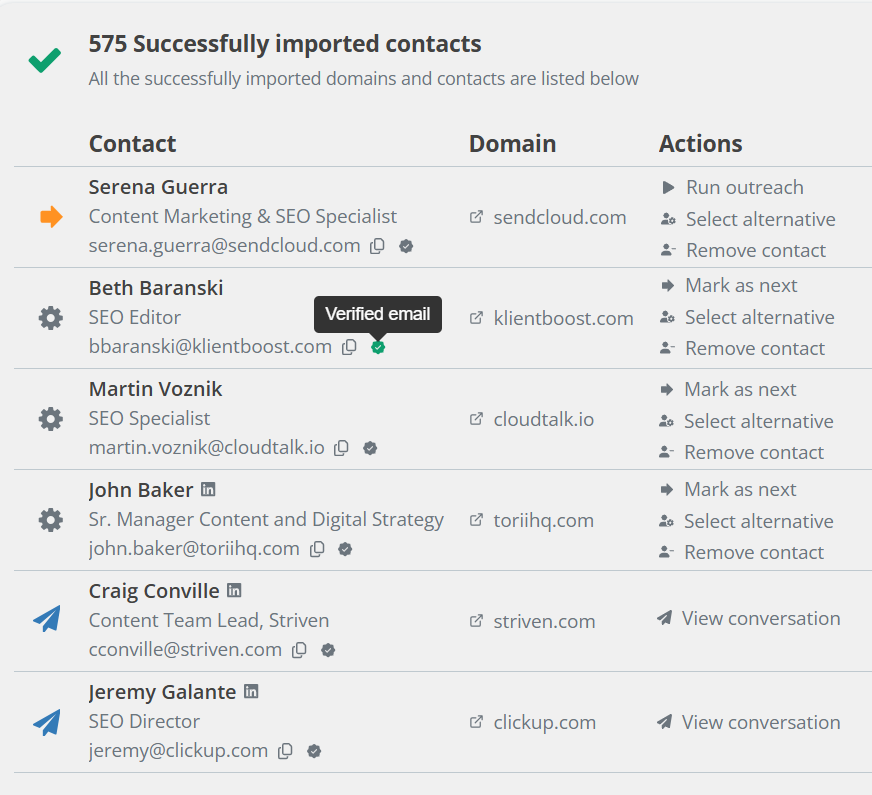View conversation with Craig Conville

tap(760, 618)
